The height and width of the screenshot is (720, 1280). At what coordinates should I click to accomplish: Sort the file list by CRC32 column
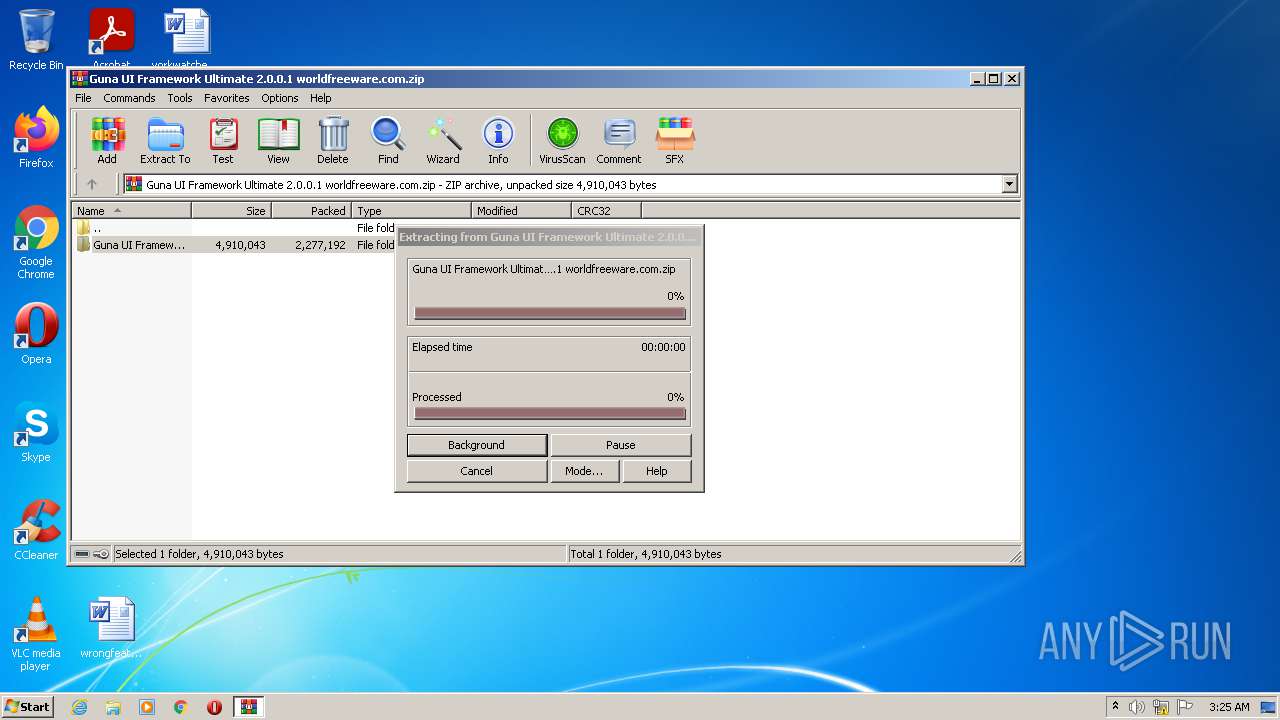[606, 210]
